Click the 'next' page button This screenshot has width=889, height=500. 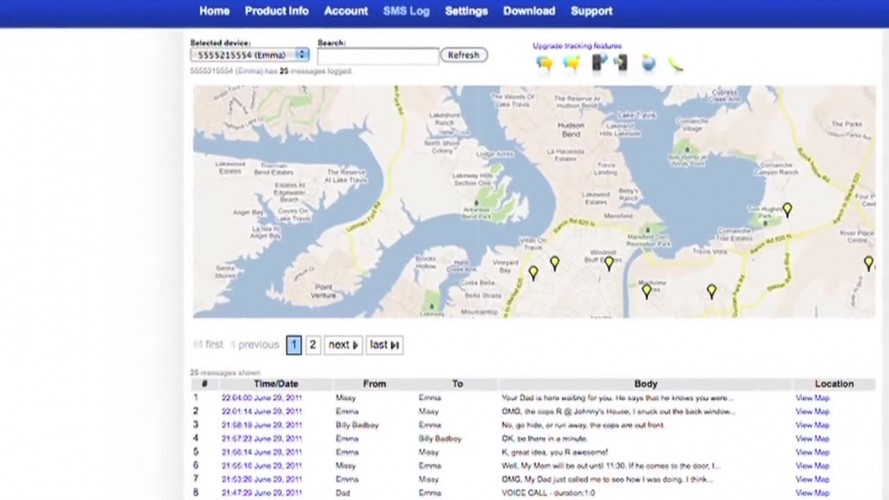343,345
